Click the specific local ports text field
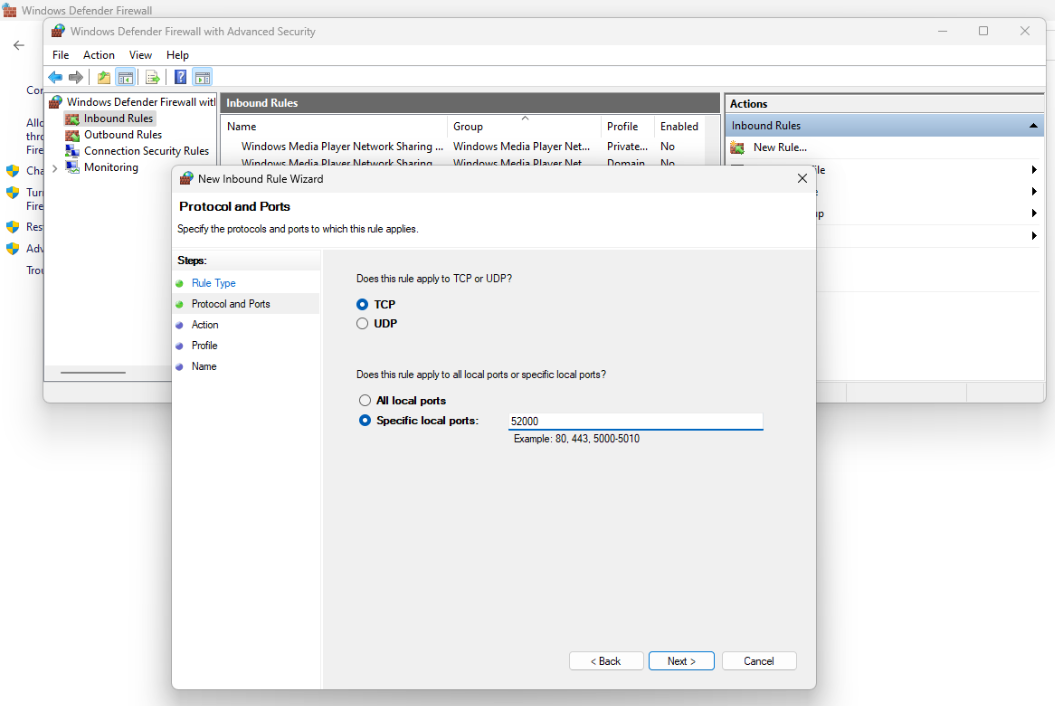The height and width of the screenshot is (706, 1055). [x=635, y=422]
